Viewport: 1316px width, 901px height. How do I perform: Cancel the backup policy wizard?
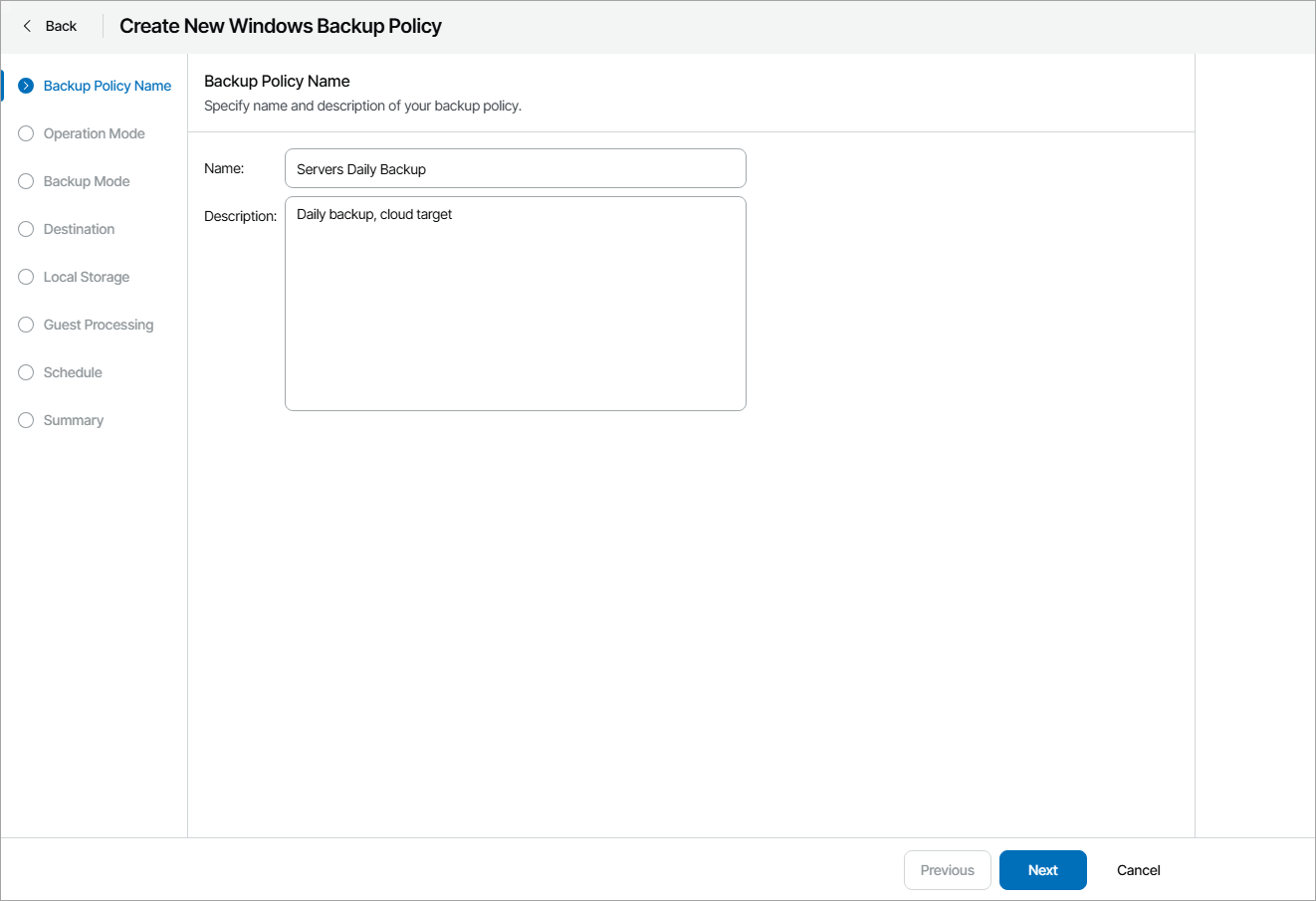pyautogui.click(x=1138, y=870)
